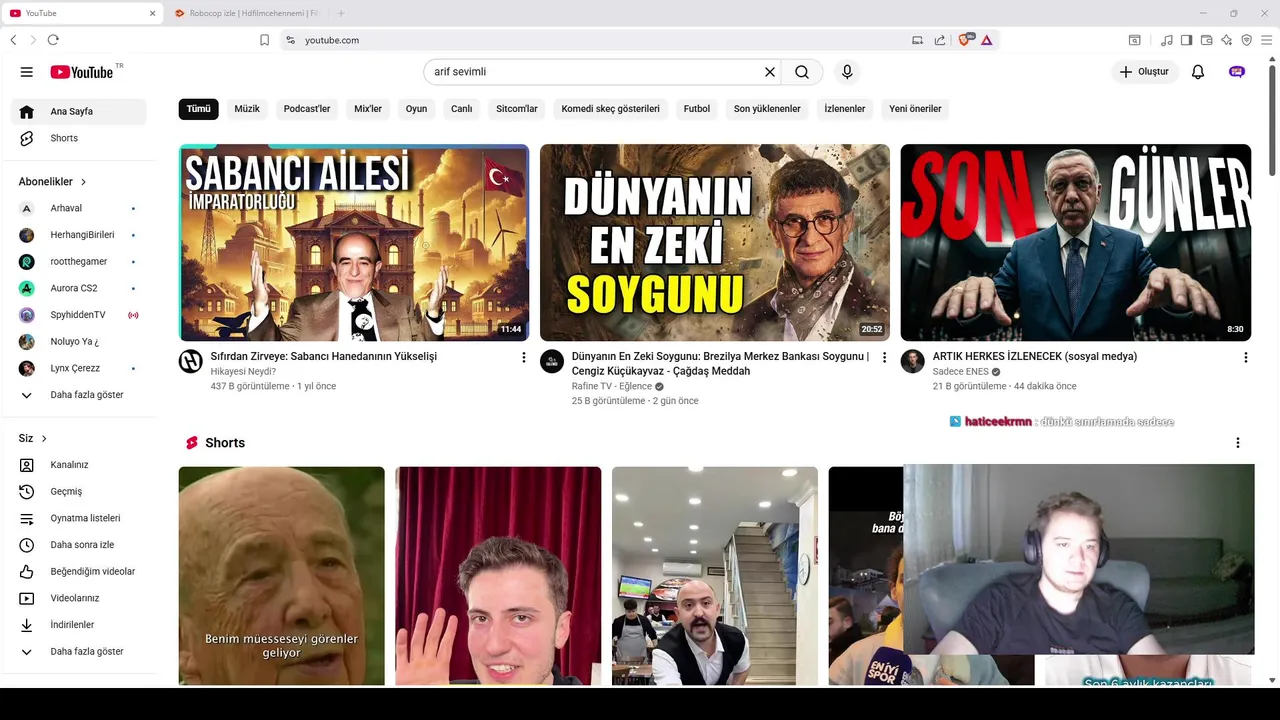This screenshot has height=720, width=1280.
Task: Select the Yeni öneriler filter chip
Action: tap(915, 109)
